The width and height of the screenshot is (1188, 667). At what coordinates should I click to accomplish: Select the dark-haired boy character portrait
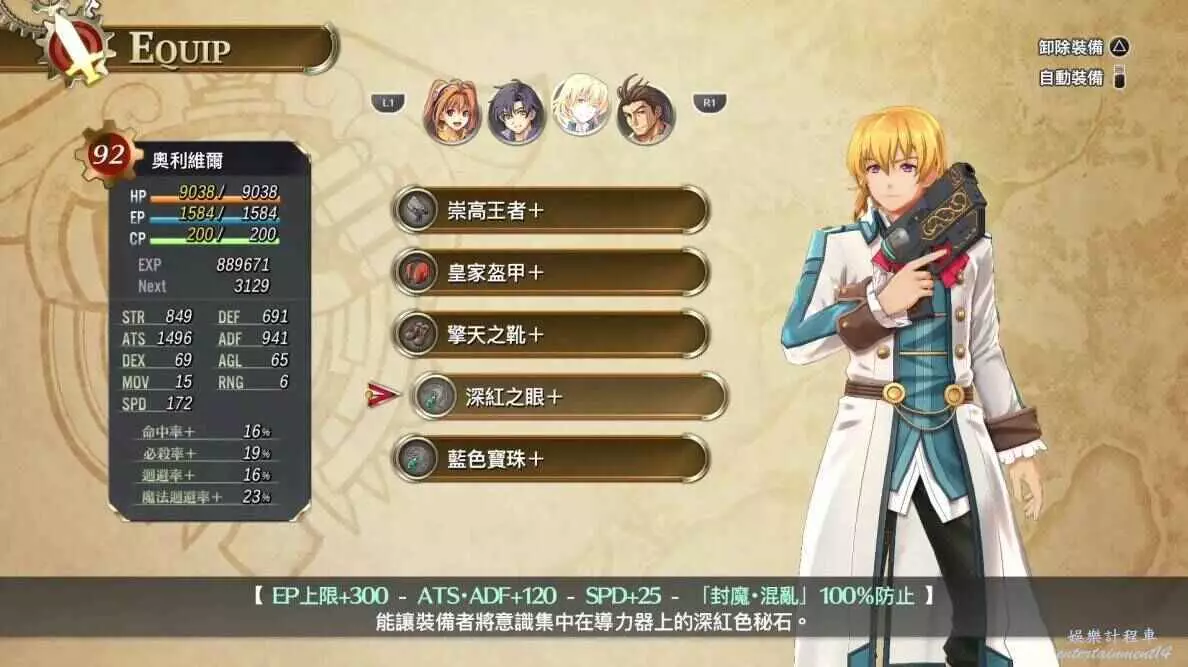pyautogui.click(x=516, y=112)
